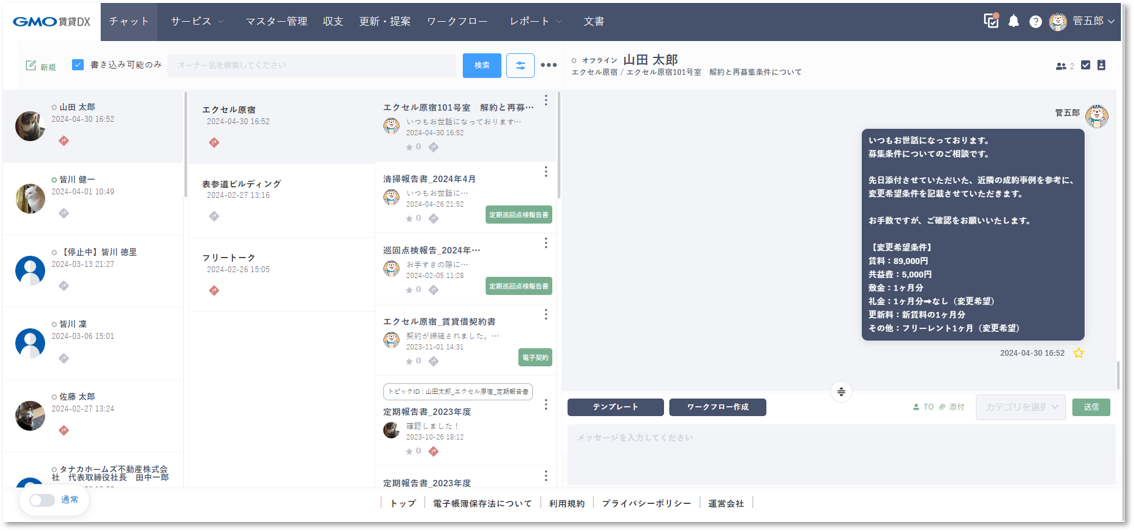This screenshot has height=531, width=1134.
Task: Click the chat panel resize handle
Action: [841, 391]
